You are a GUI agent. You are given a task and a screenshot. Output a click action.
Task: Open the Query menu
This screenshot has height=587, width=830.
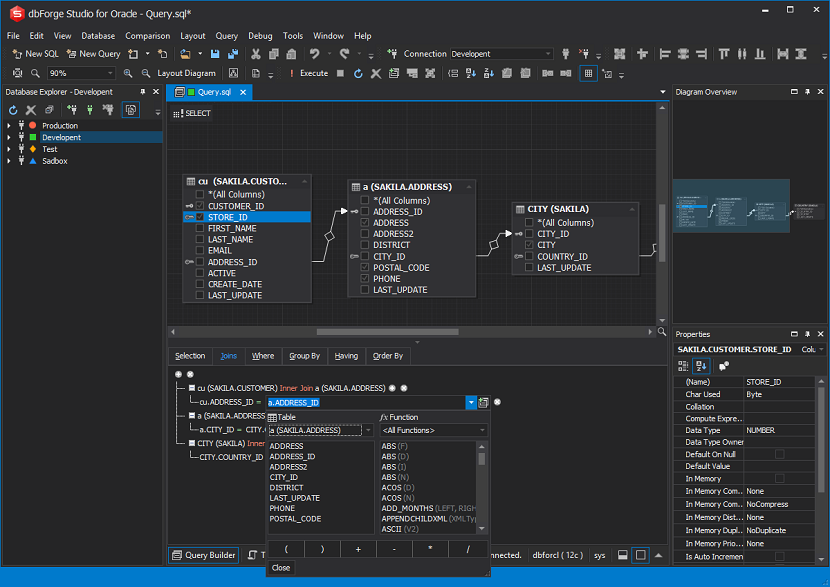[x=227, y=35]
